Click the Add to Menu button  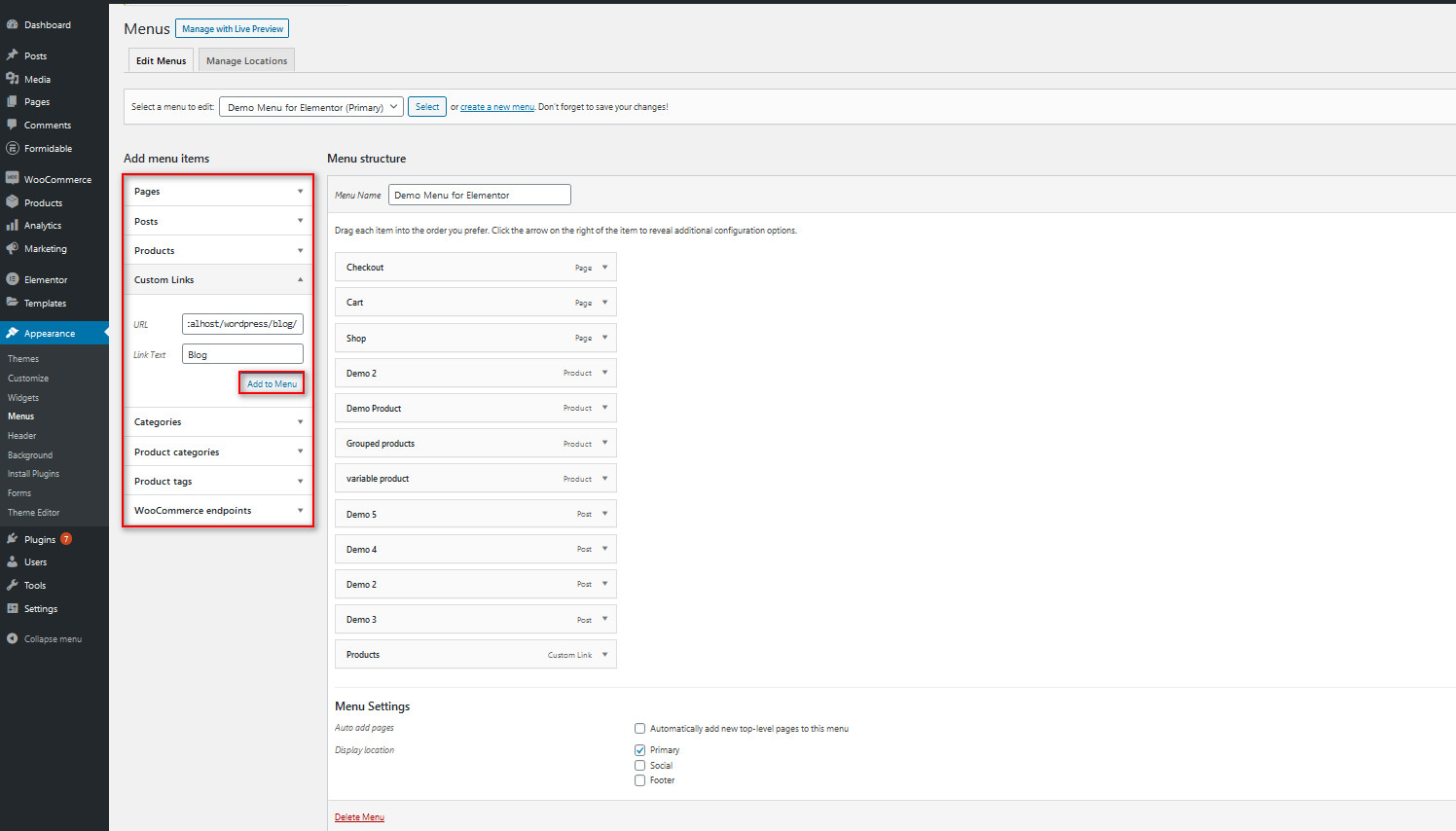point(272,383)
